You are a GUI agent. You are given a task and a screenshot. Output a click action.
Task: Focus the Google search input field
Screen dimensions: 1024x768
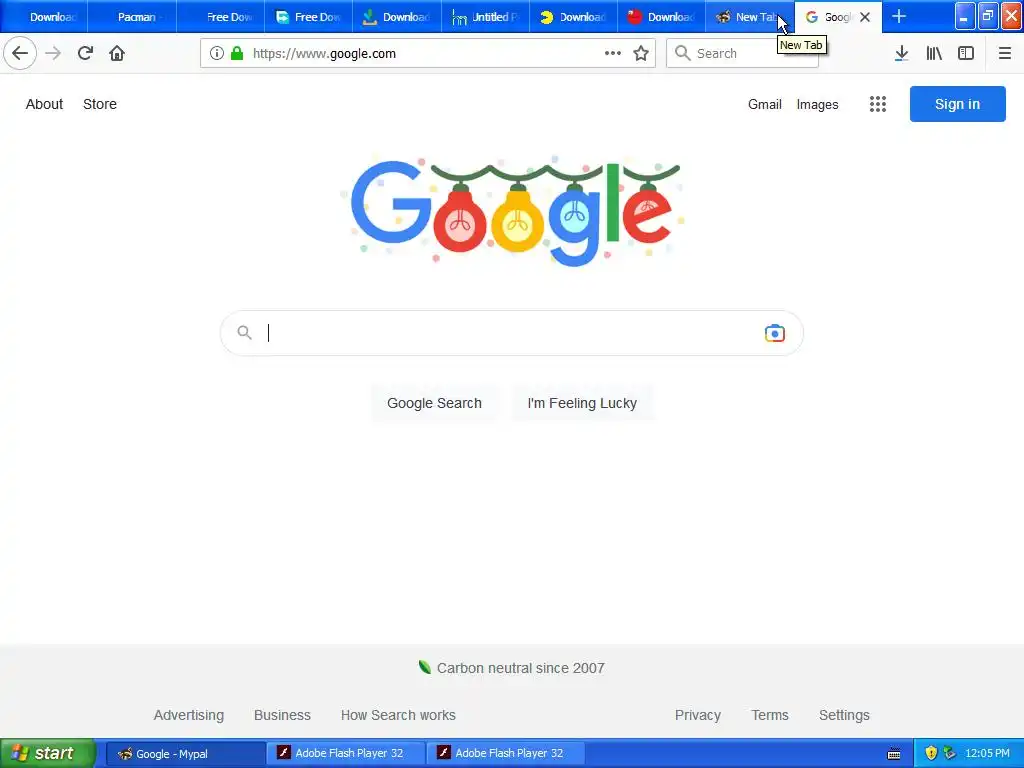coord(512,333)
